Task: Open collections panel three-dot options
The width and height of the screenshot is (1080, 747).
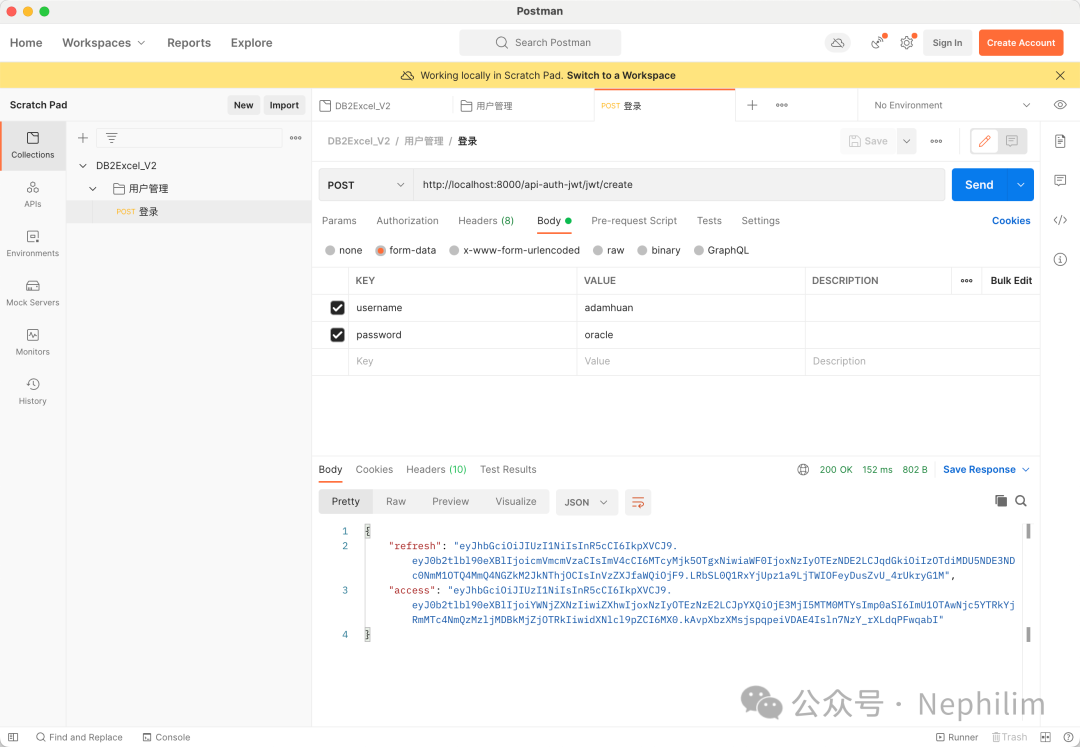Action: click(x=295, y=138)
